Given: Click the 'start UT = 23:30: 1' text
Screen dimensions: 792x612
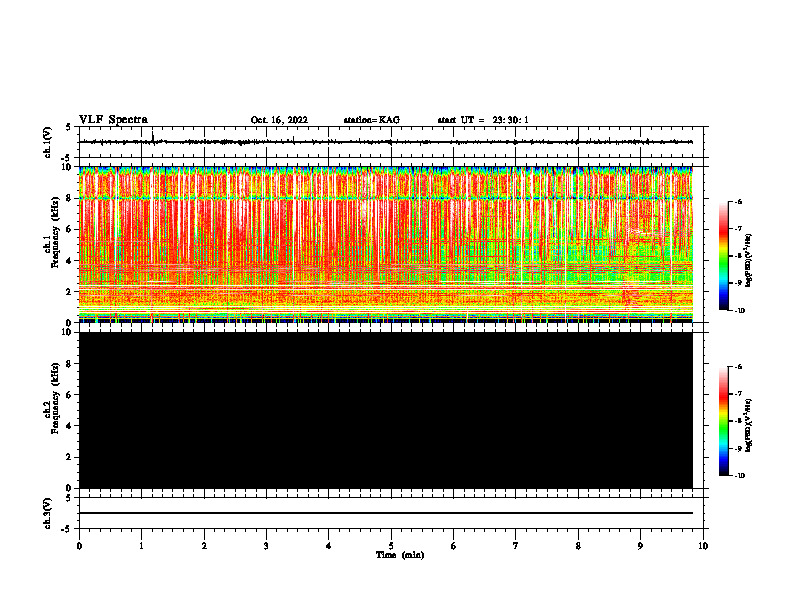Looking at the screenshot, I should [x=483, y=120].
